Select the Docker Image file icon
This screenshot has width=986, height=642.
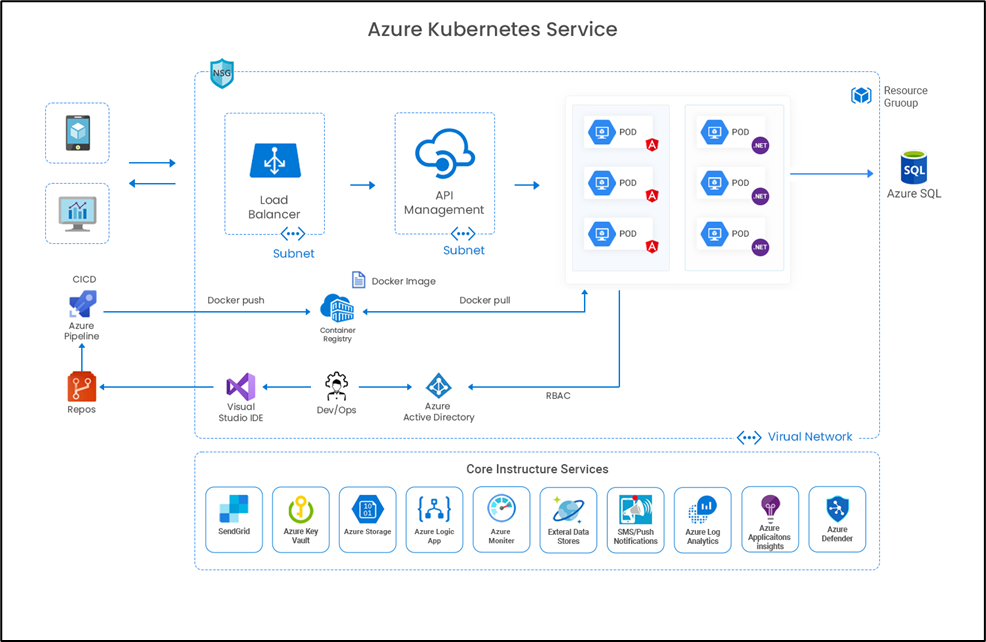[x=359, y=280]
